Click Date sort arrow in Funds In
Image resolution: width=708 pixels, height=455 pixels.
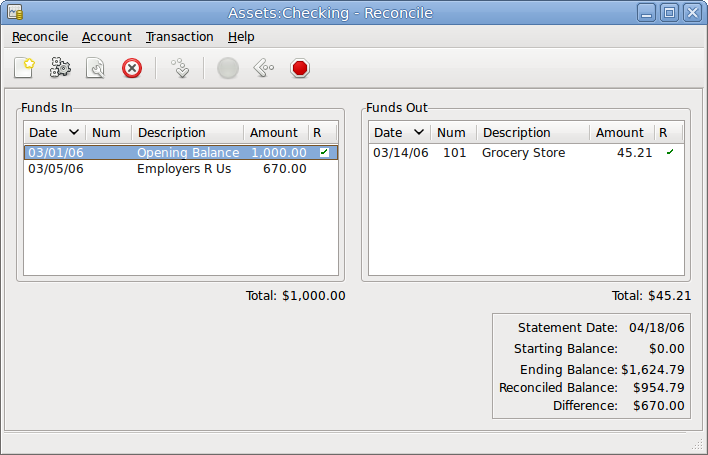coord(74,133)
